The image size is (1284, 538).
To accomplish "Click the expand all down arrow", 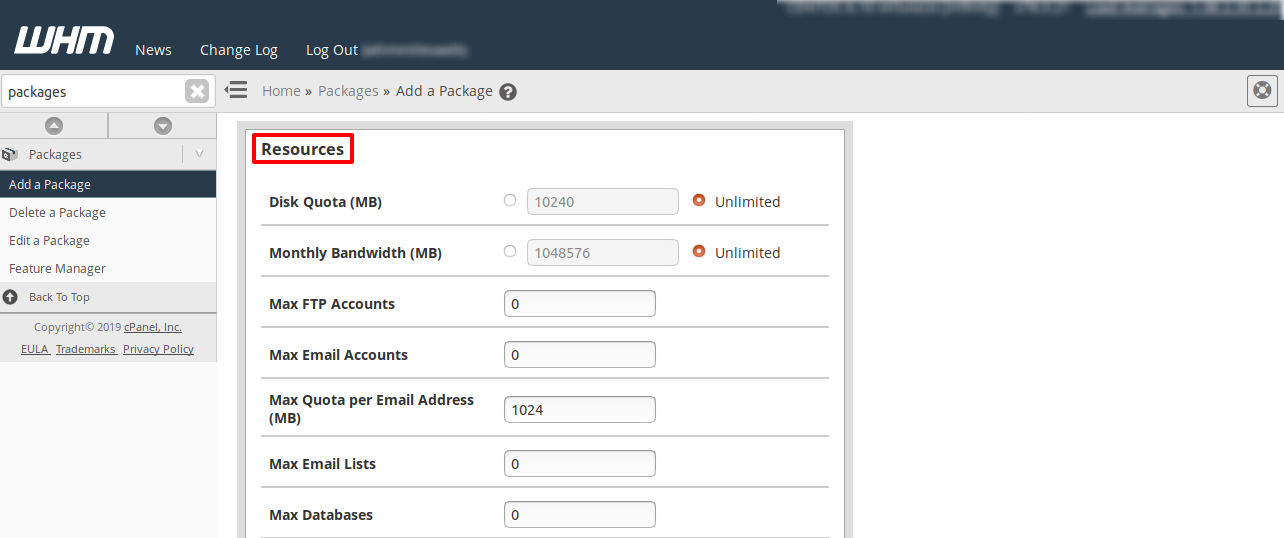I will (163, 126).
